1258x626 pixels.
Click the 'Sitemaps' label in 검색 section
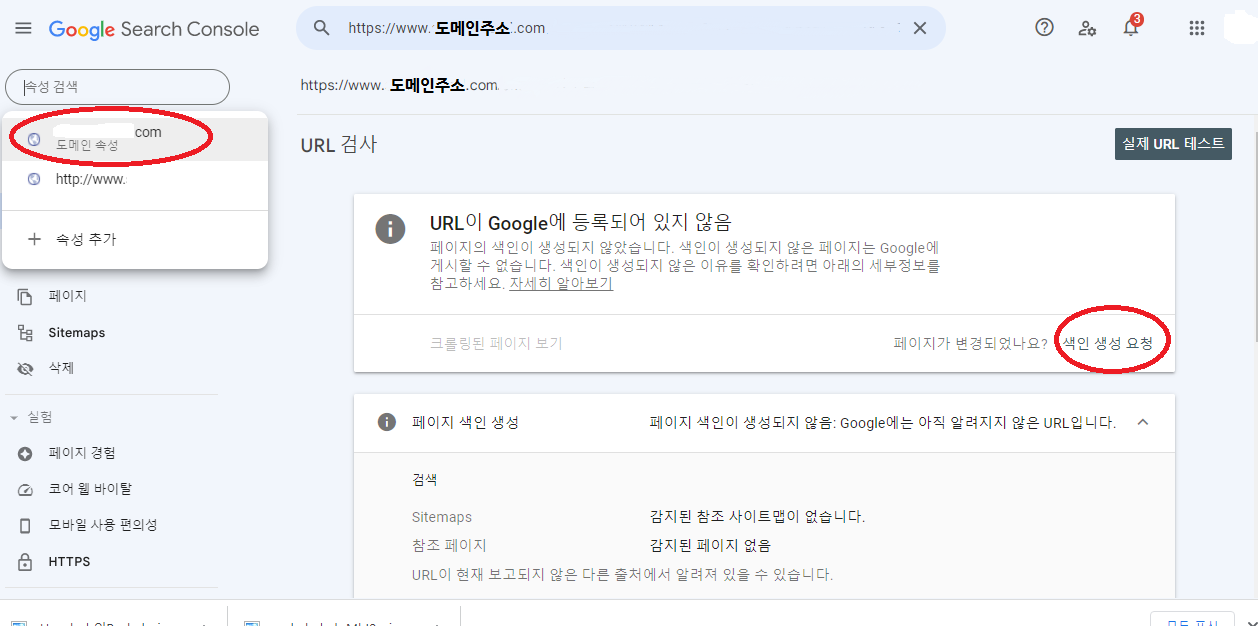[x=442, y=517]
